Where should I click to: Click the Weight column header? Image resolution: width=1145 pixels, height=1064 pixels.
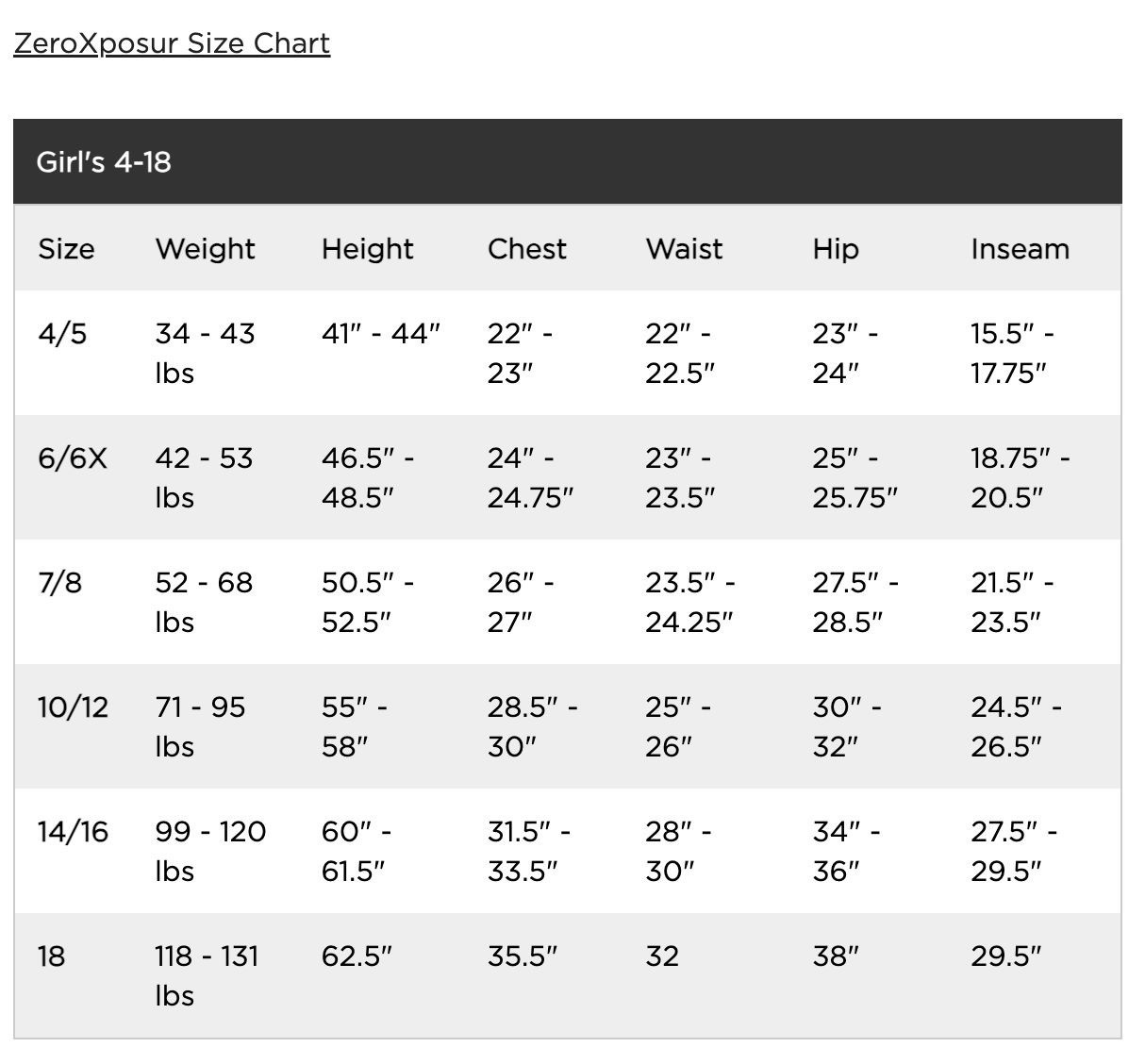[x=205, y=249]
